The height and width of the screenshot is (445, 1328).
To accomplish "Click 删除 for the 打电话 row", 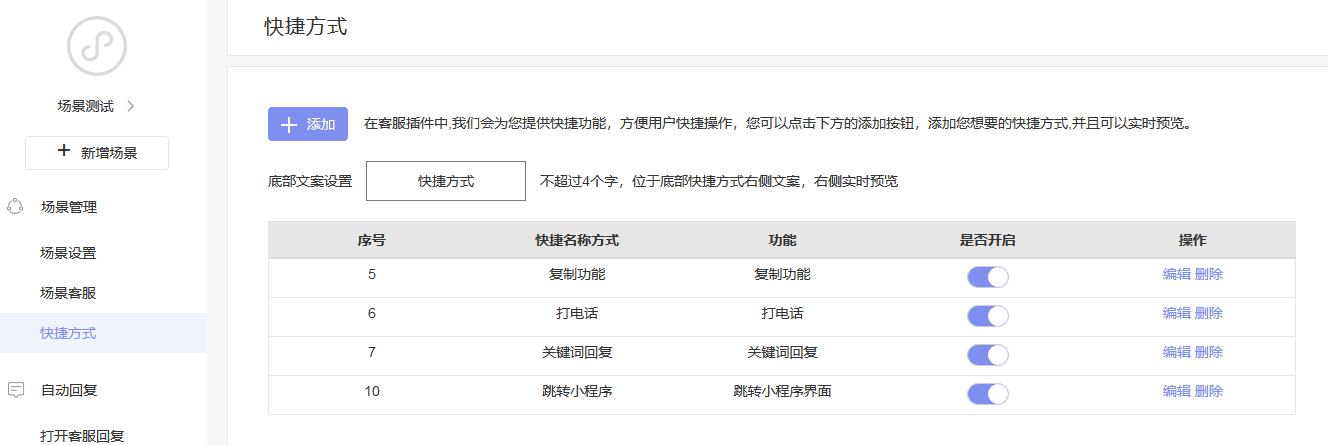I will [1209, 313].
